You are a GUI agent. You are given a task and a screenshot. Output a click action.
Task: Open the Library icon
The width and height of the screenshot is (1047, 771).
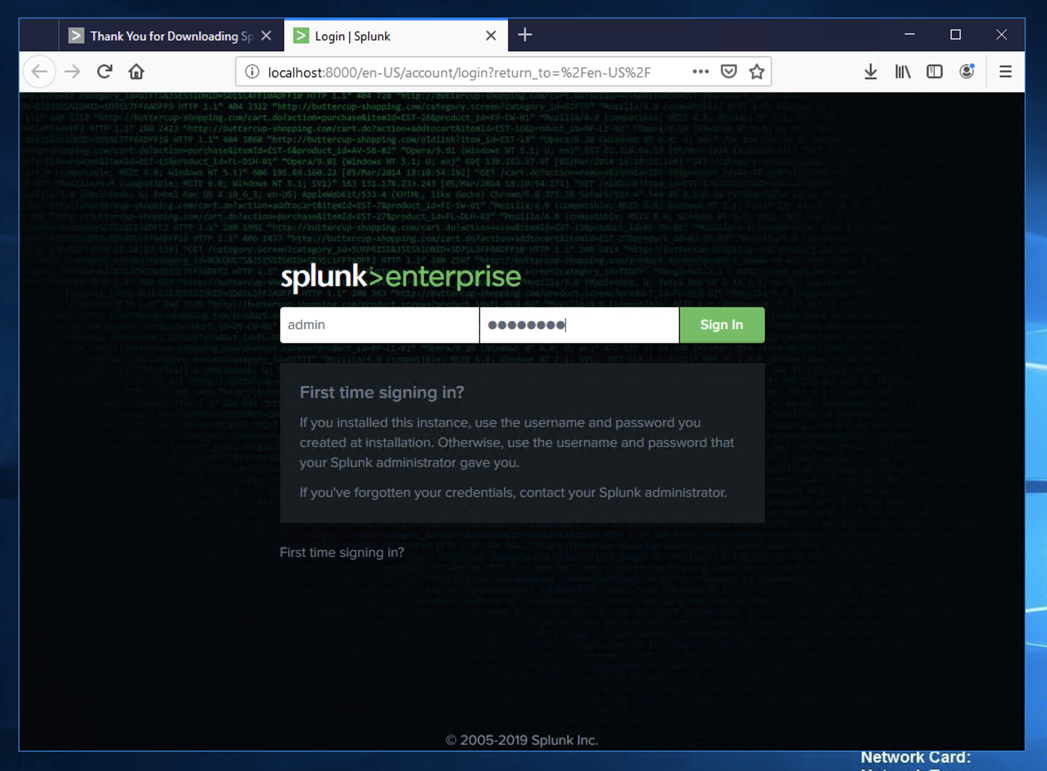(x=903, y=71)
